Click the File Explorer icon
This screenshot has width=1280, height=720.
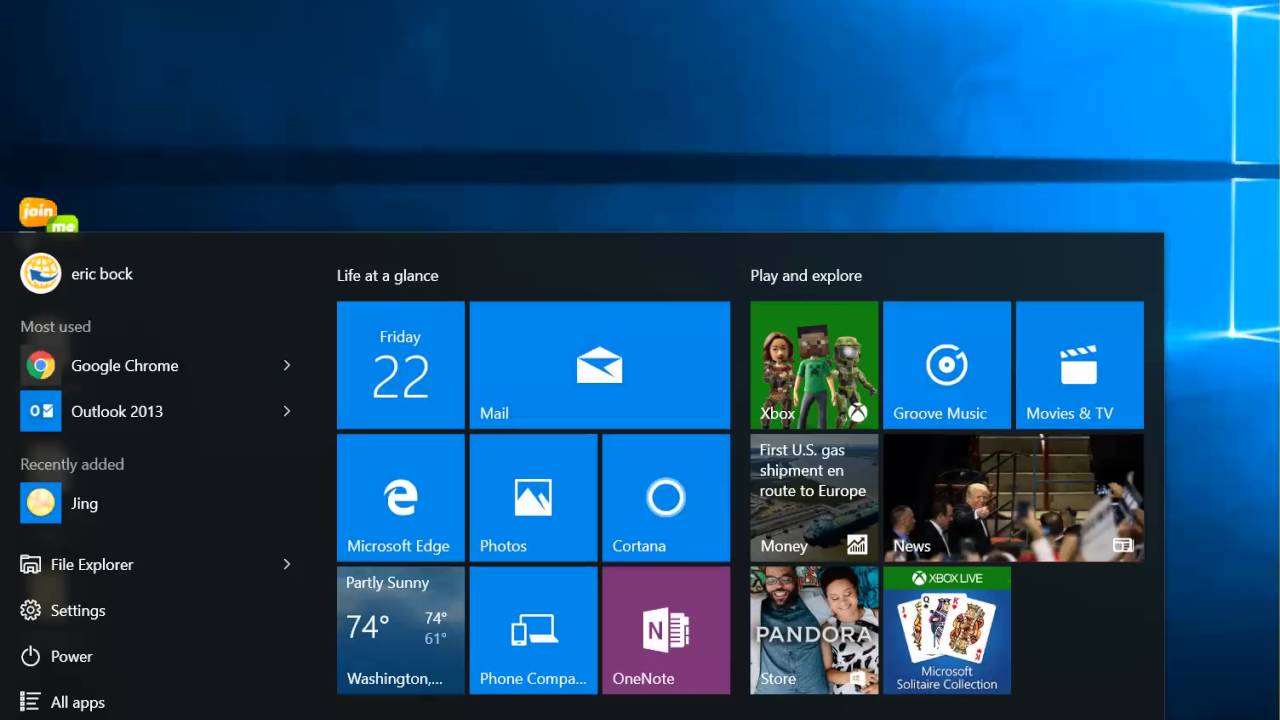click(x=31, y=564)
